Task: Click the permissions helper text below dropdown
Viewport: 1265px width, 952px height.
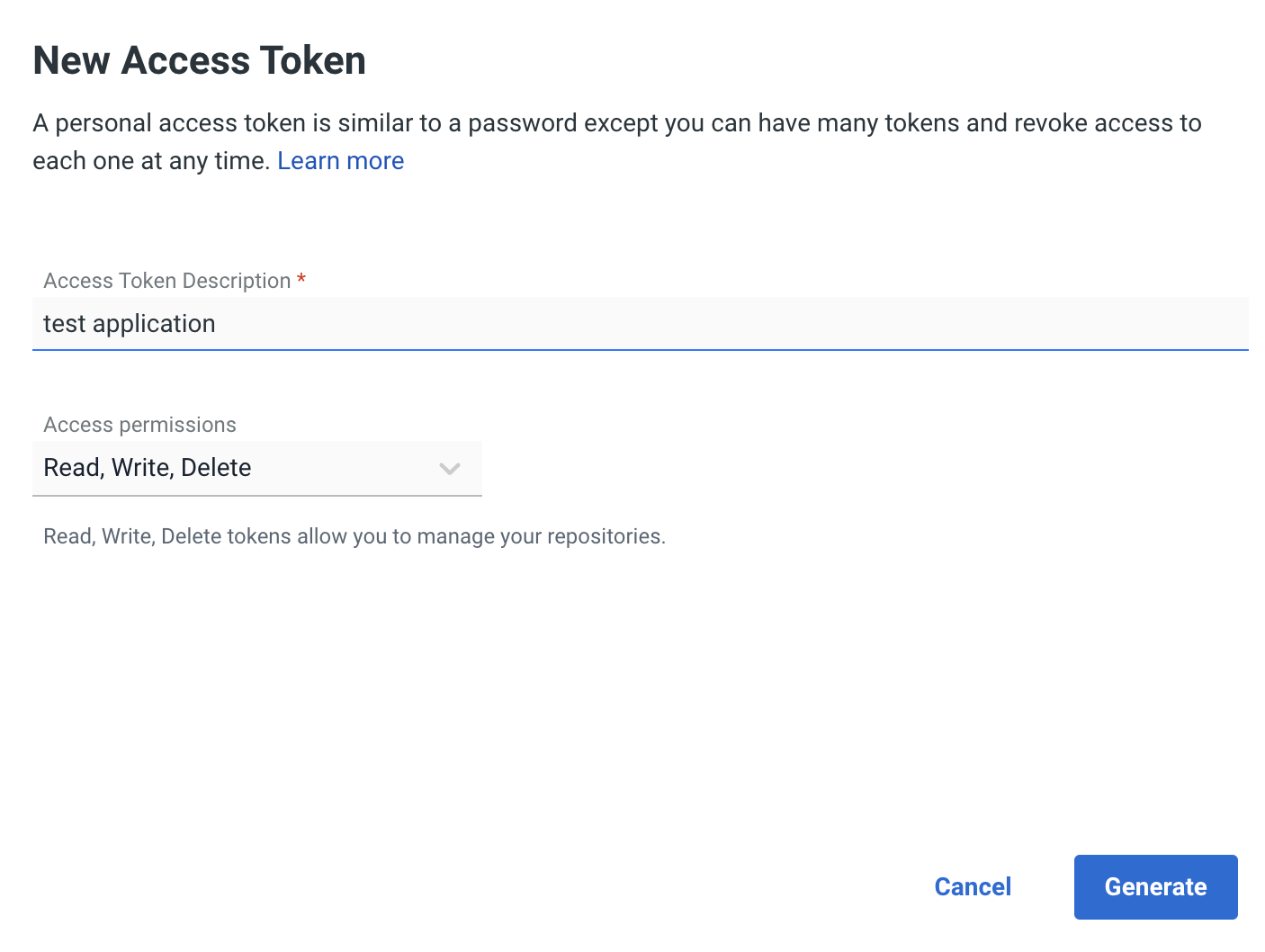Action: tap(354, 536)
